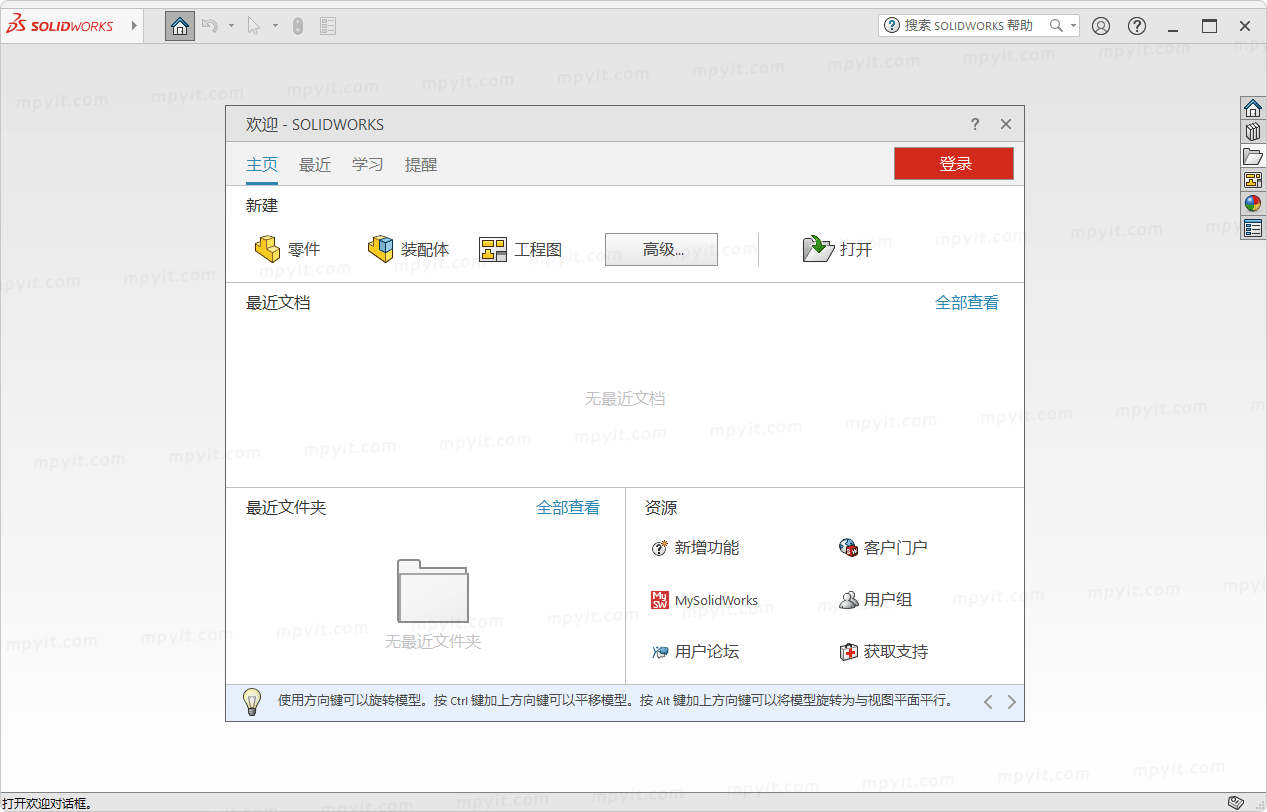Create new 装配体 assembly
This screenshot has height=812, width=1267.
[408, 249]
